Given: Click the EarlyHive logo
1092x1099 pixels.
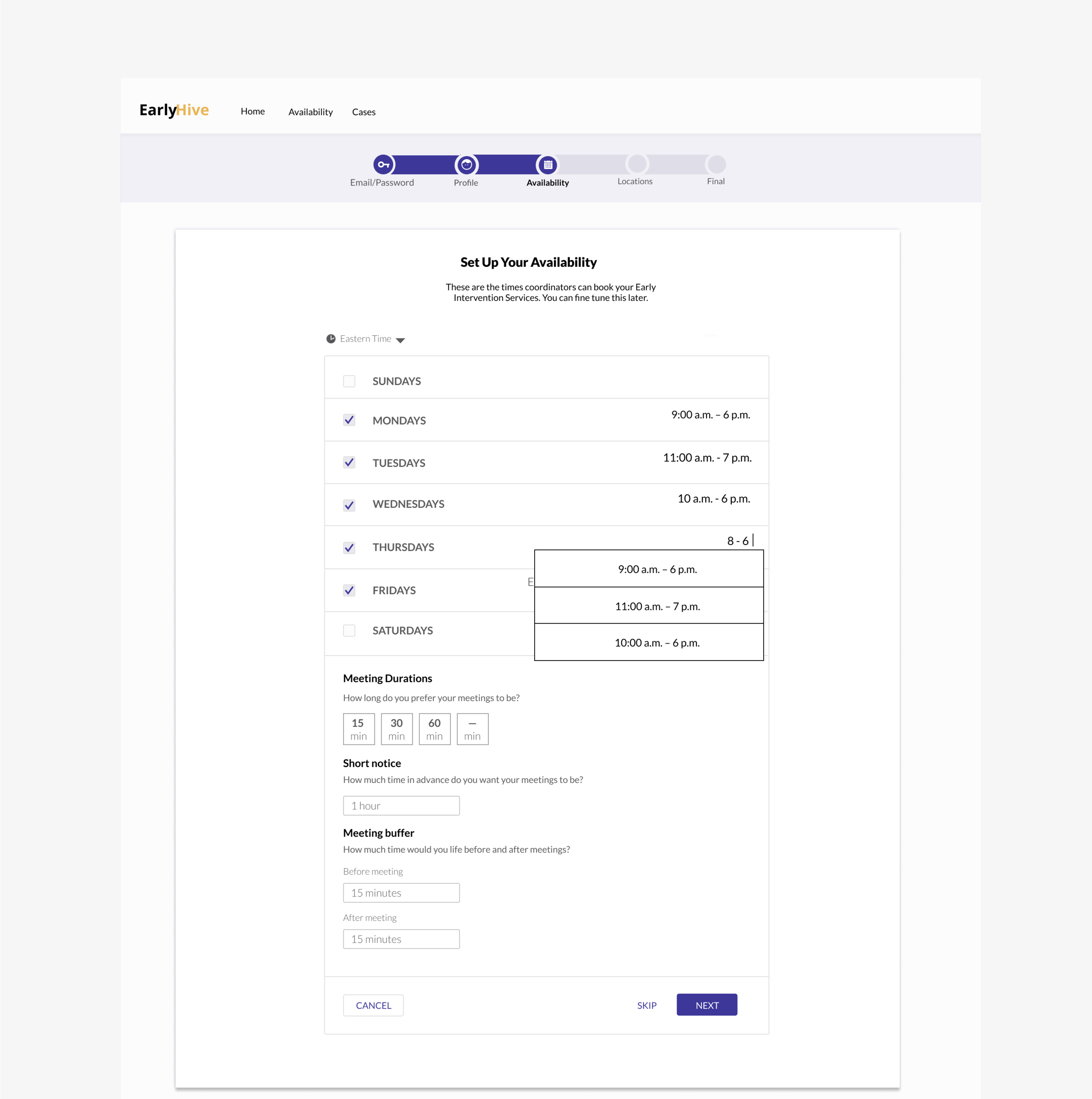Looking at the screenshot, I should click(174, 110).
